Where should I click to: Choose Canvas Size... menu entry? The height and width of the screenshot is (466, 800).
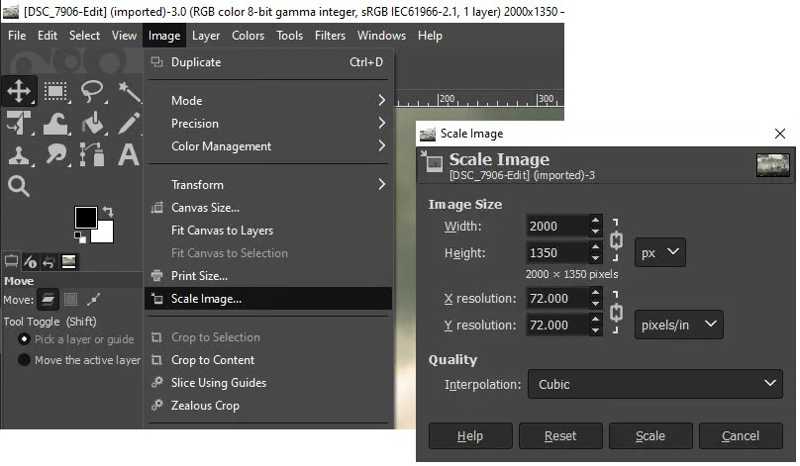[268, 208]
